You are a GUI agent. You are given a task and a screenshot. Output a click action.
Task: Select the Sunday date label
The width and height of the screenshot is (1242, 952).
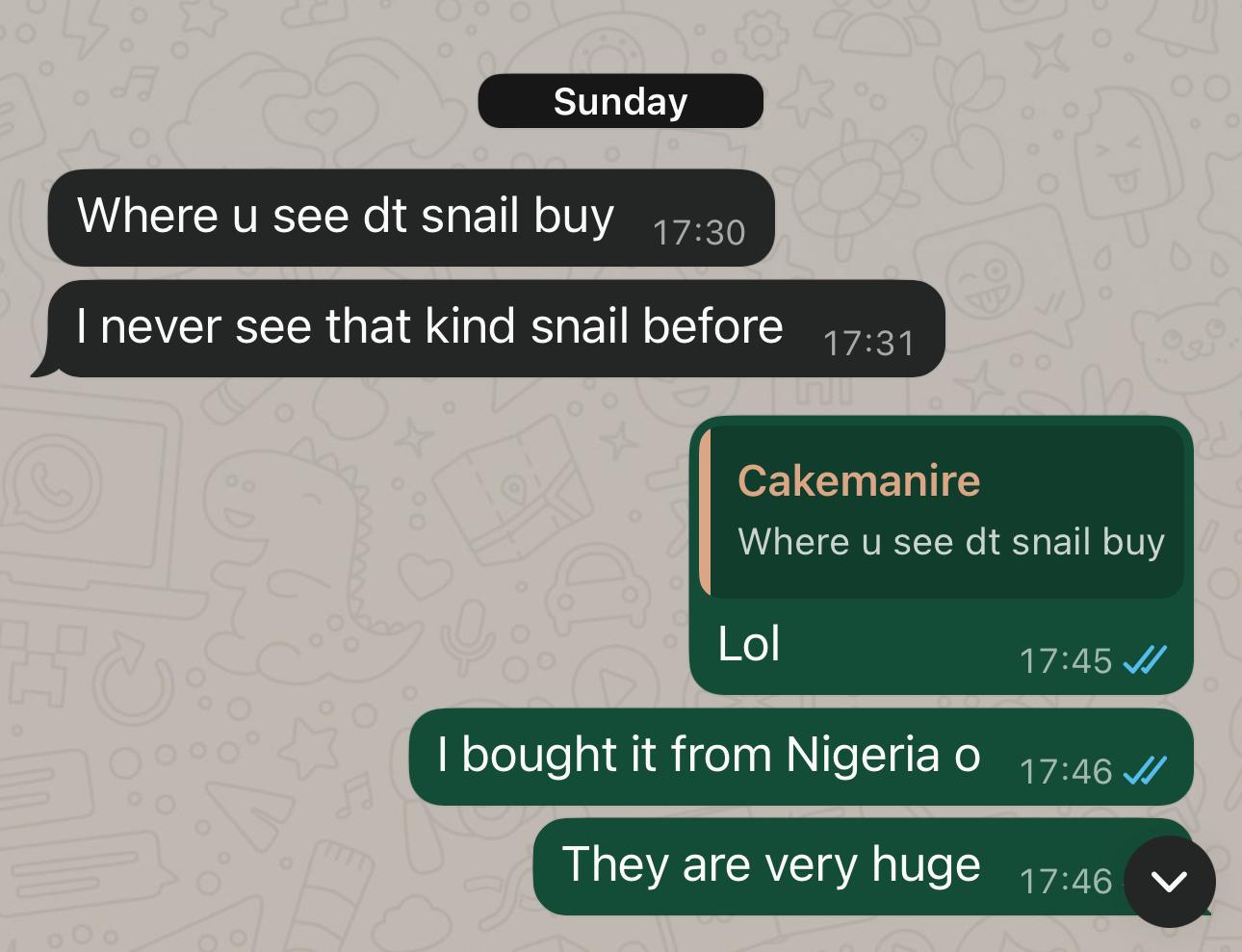pos(620,101)
